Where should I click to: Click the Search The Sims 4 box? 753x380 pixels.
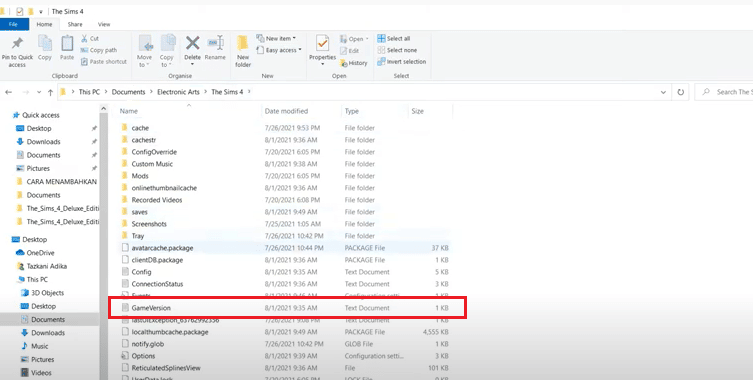pos(724,92)
